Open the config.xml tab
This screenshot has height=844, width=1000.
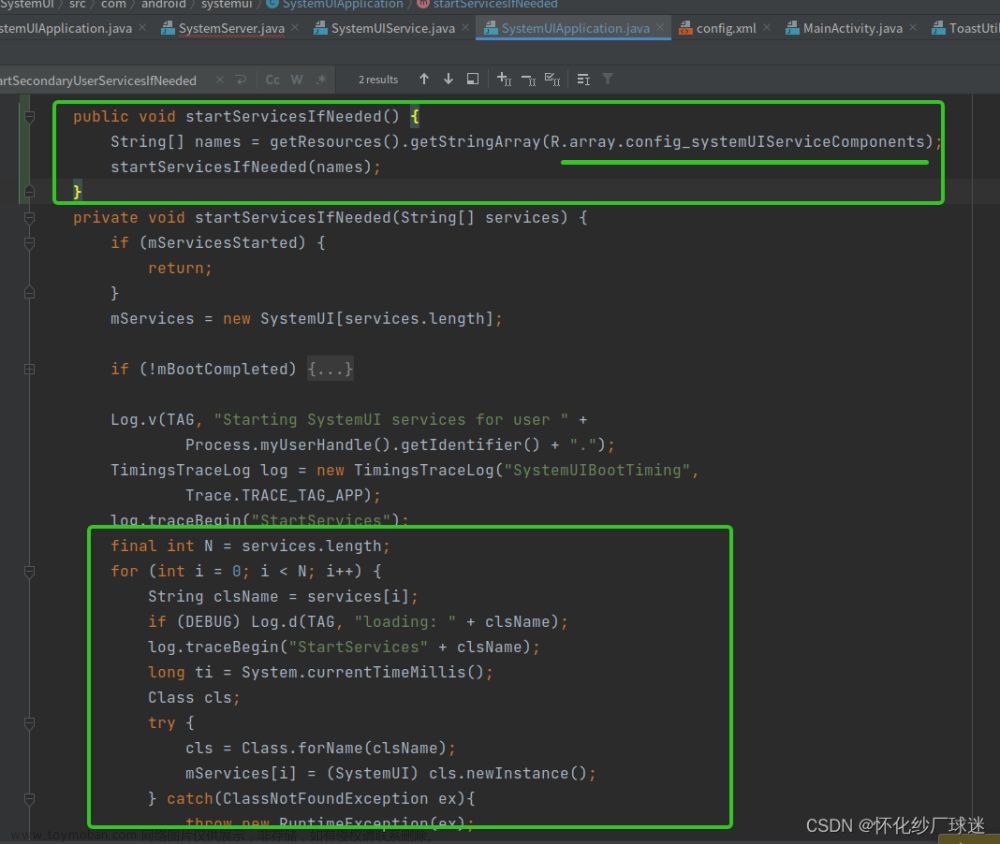(726, 28)
